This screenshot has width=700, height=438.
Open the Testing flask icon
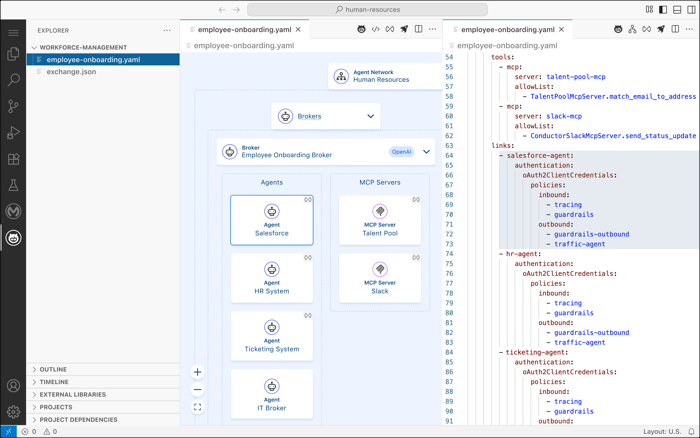13,185
